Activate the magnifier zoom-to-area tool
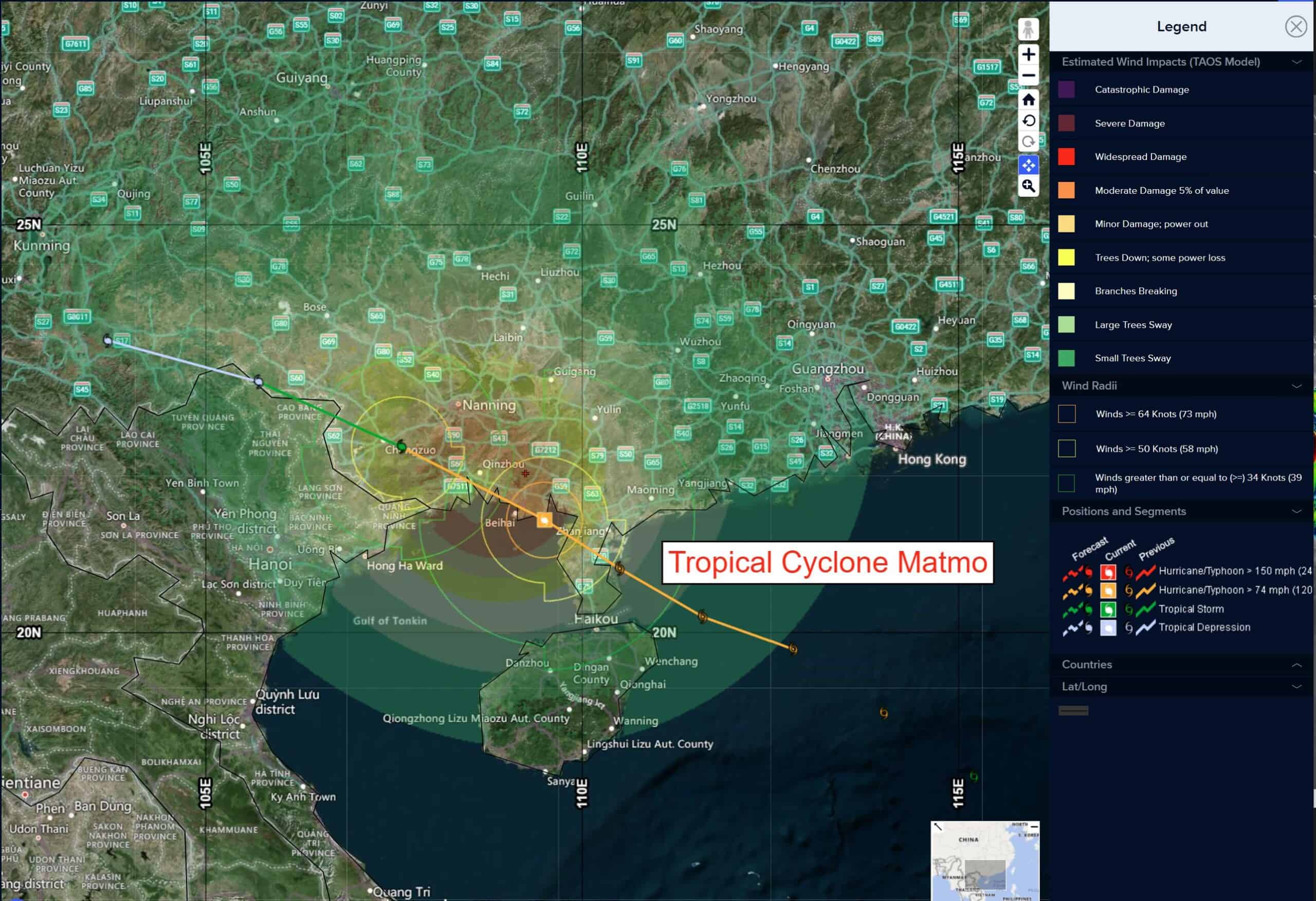Image resolution: width=1316 pixels, height=901 pixels. click(1028, 186)
